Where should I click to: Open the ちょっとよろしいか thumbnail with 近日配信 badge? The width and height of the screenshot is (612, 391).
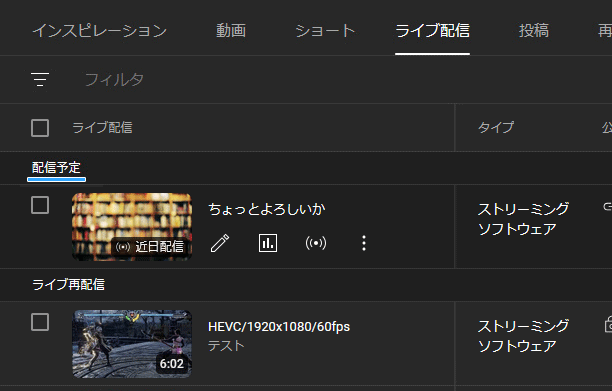132,226
